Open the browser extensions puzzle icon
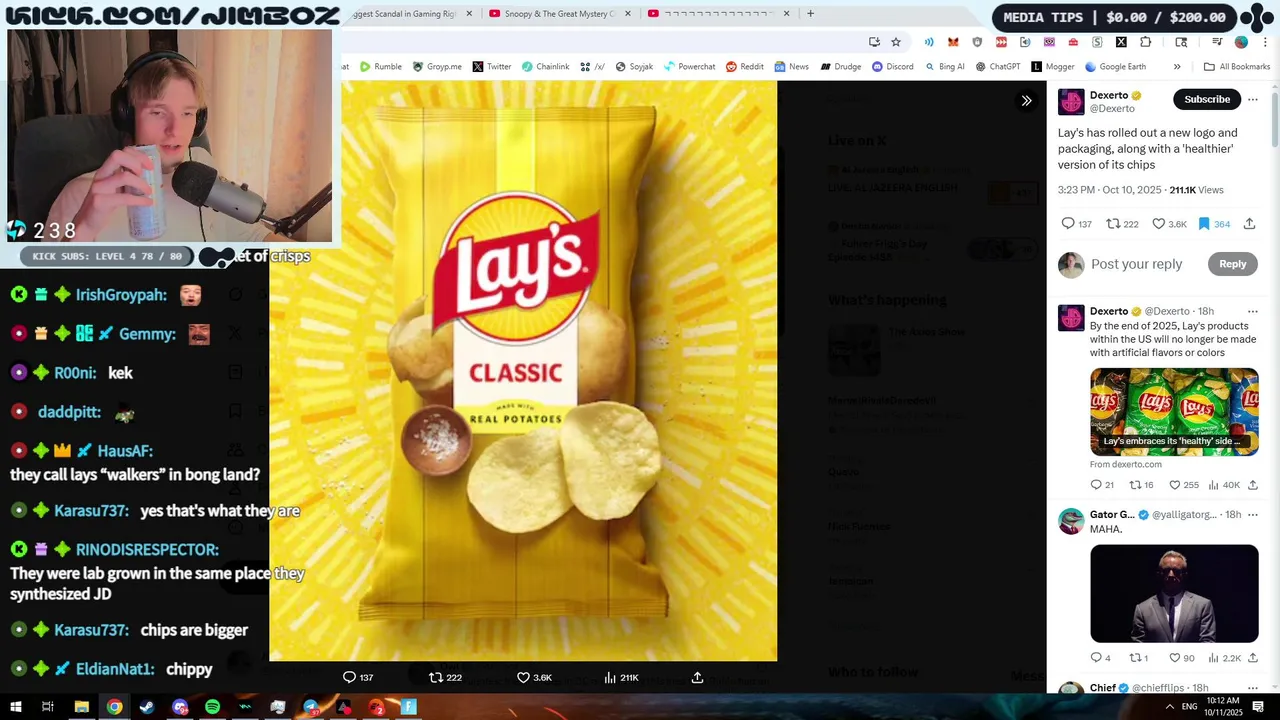This screenshot has height=720, width=1280. tap(1145, 42)
